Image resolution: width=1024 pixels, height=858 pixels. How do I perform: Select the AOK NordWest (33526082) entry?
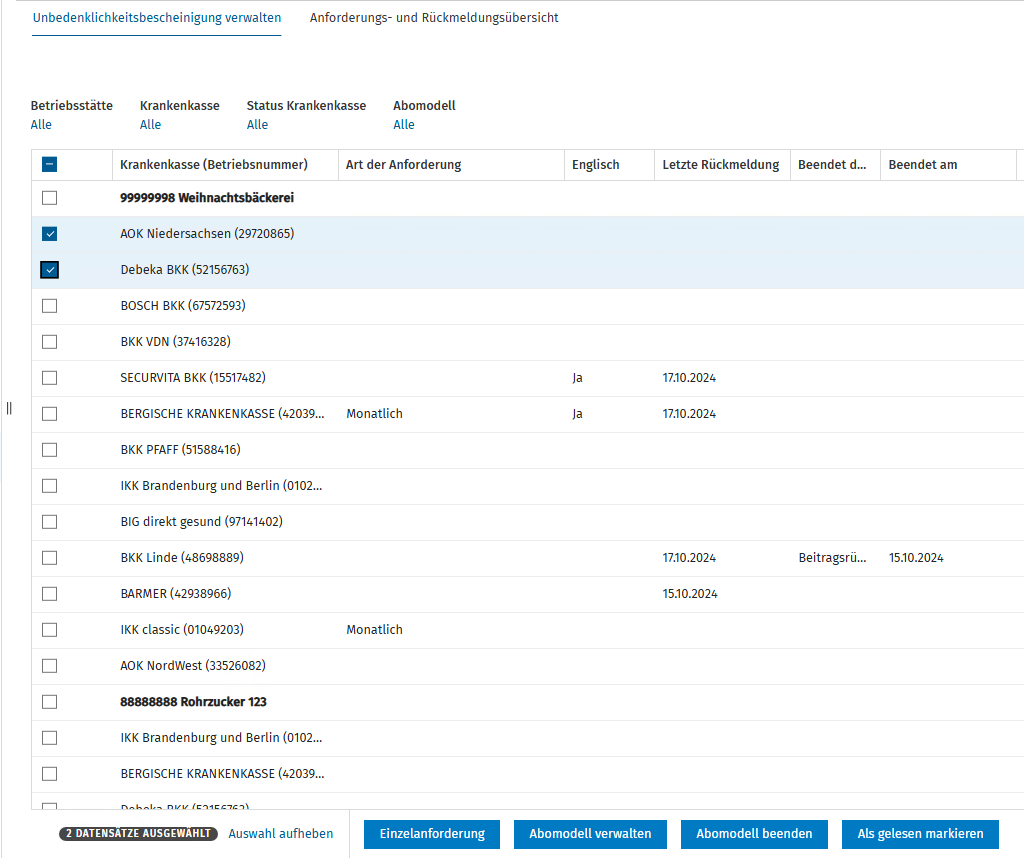coord(193,666)
